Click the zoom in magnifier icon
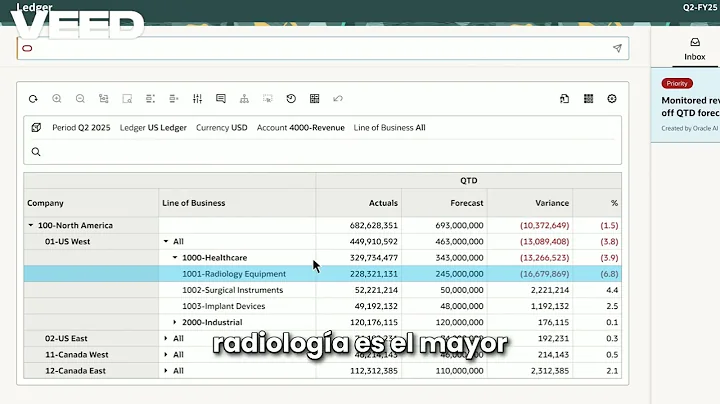Screen dimensions: 720x404 tap(56, 99)
